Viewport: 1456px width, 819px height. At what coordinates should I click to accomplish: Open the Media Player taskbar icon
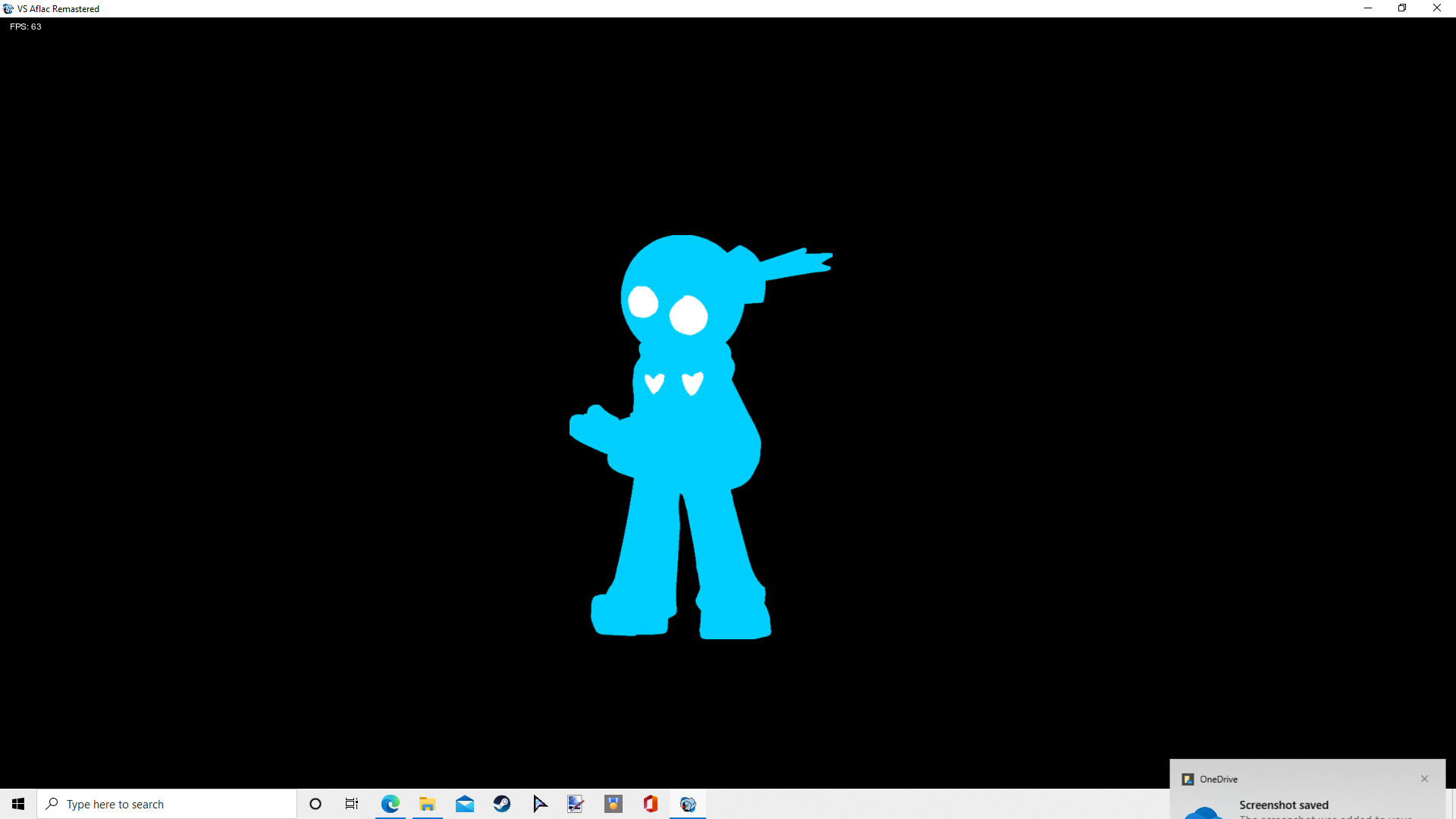540,804
